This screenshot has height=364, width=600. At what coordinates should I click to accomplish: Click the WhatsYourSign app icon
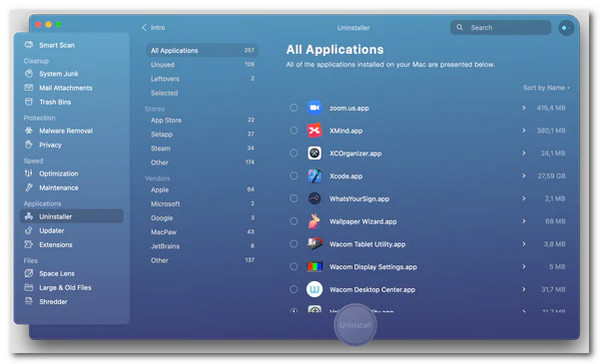(315, 199)
